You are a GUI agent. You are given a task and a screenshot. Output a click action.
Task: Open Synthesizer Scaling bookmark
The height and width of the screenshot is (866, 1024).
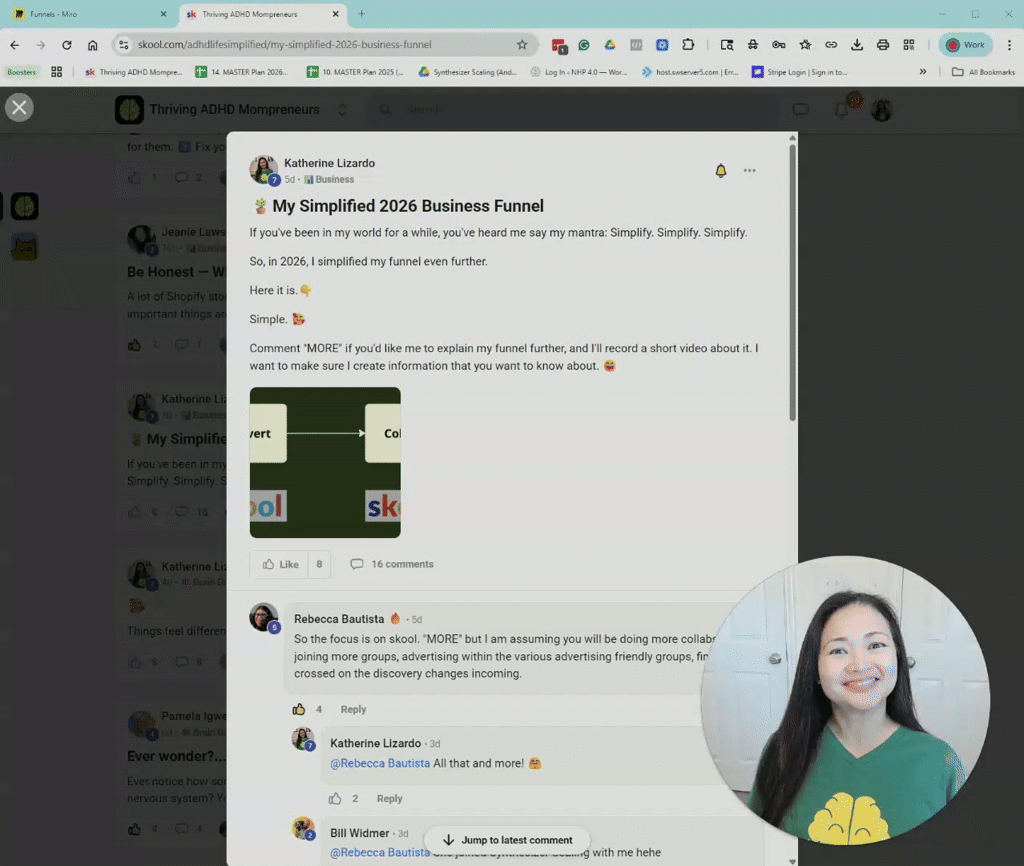[468, 72]
